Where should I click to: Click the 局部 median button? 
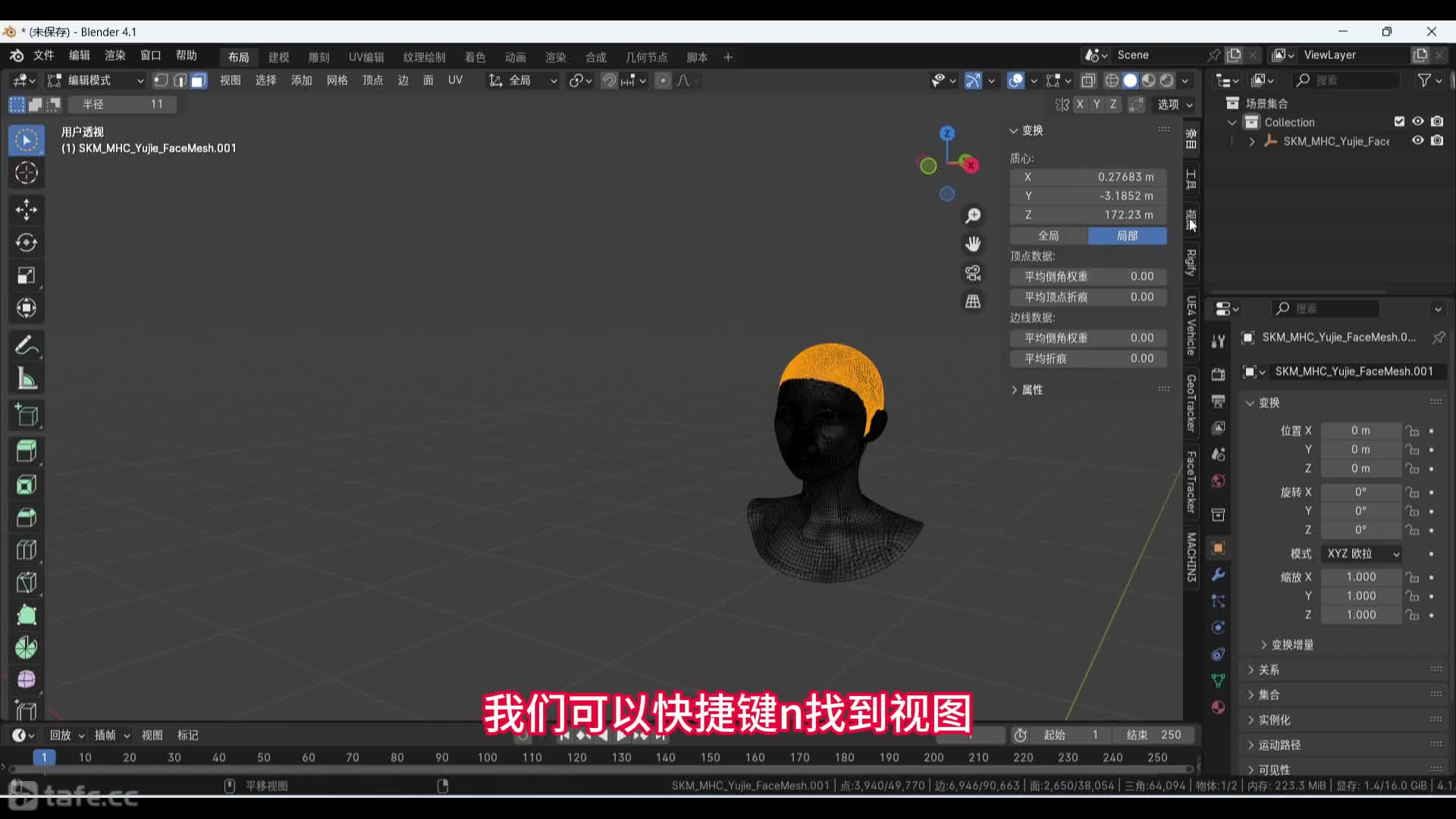coord(1127,236)
